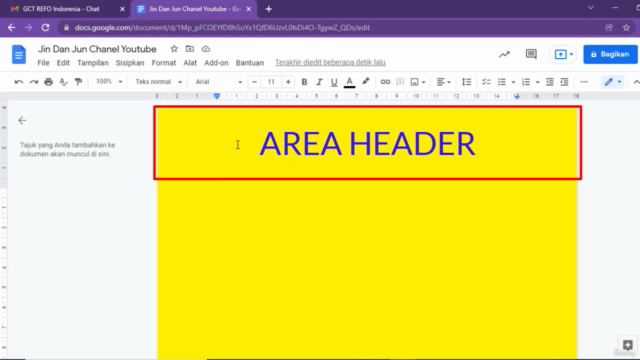Print the document via printer icon
The height and width of the screenshot is (360, 640).
[x=49, y=82]
